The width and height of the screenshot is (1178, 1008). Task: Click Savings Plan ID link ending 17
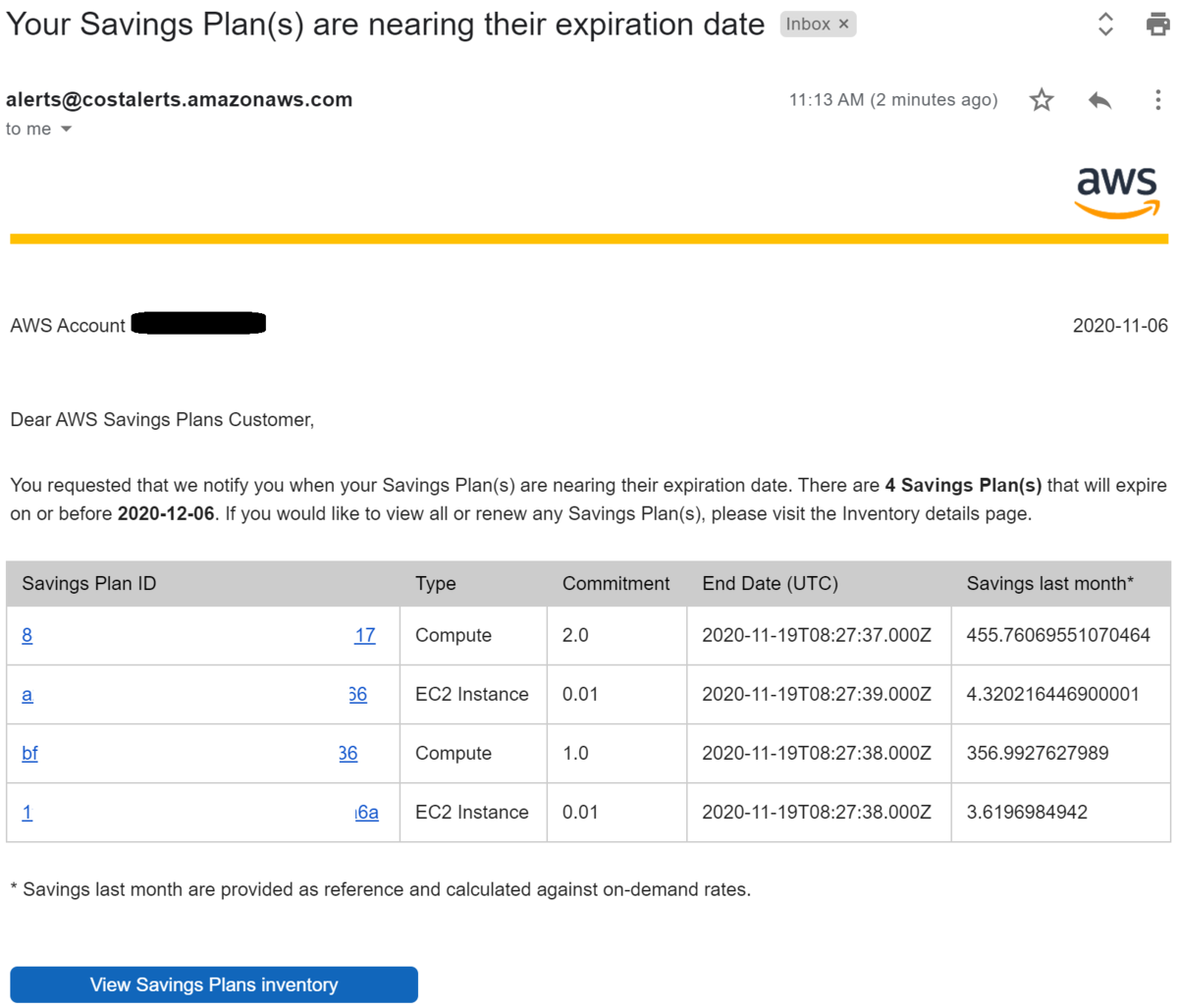click(365, 635)
